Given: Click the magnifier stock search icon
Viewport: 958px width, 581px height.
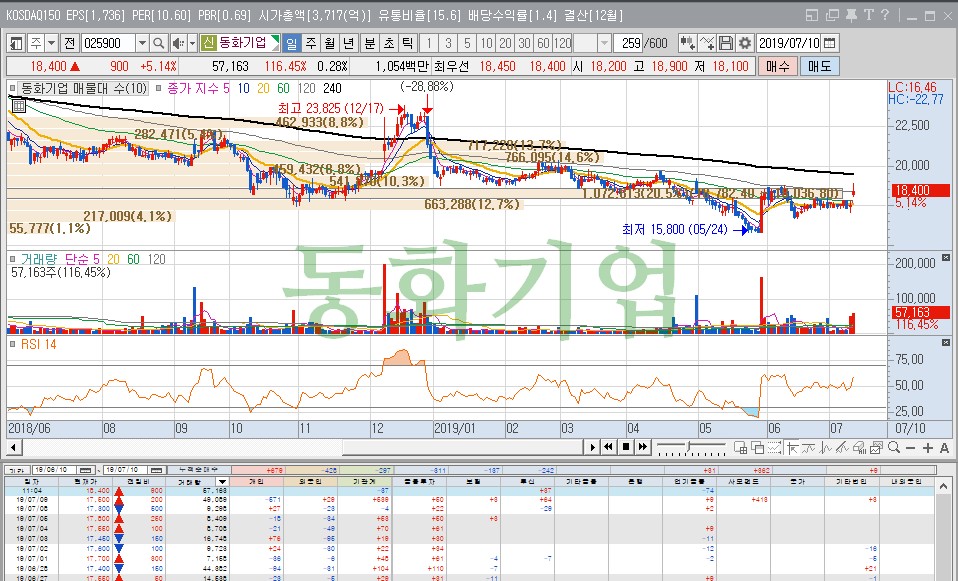Looking at the screenshot, I should [x=158, y=43].
